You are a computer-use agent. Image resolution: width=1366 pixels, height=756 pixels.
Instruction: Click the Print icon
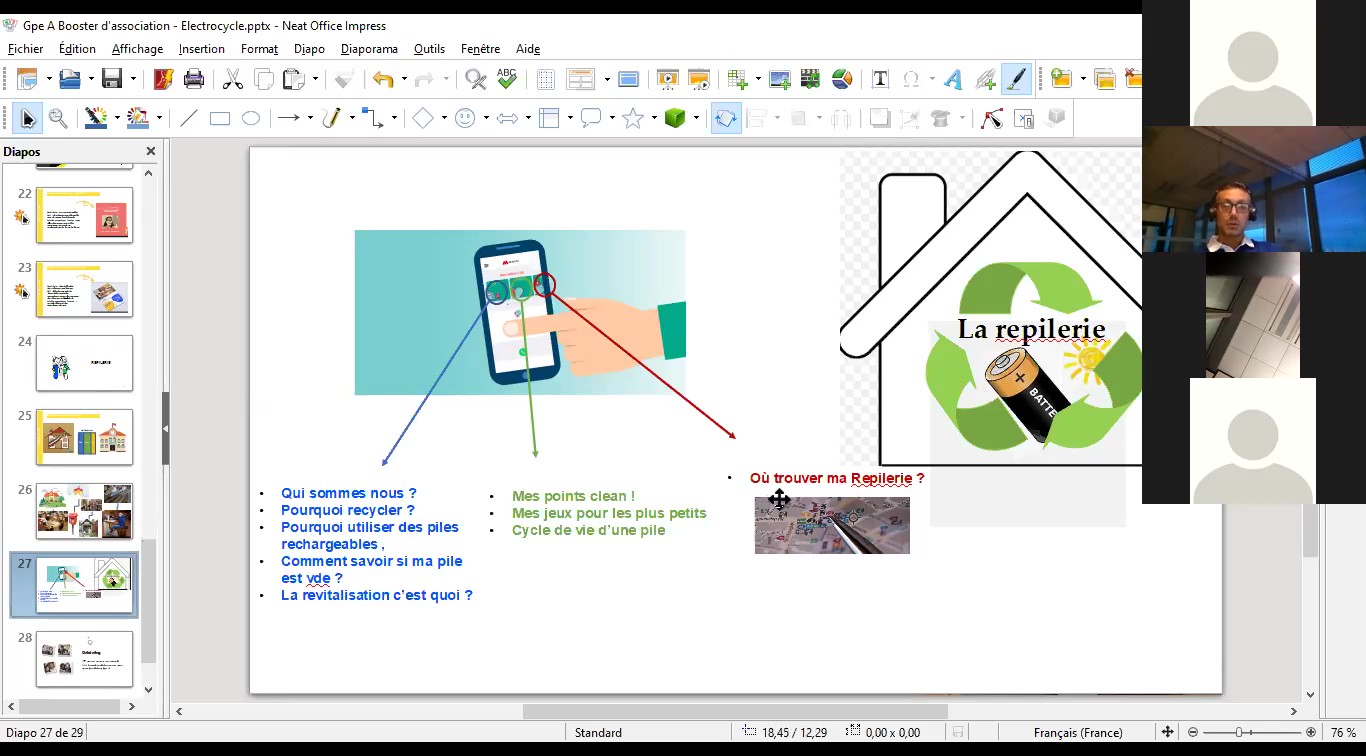[x=194, y=79]
